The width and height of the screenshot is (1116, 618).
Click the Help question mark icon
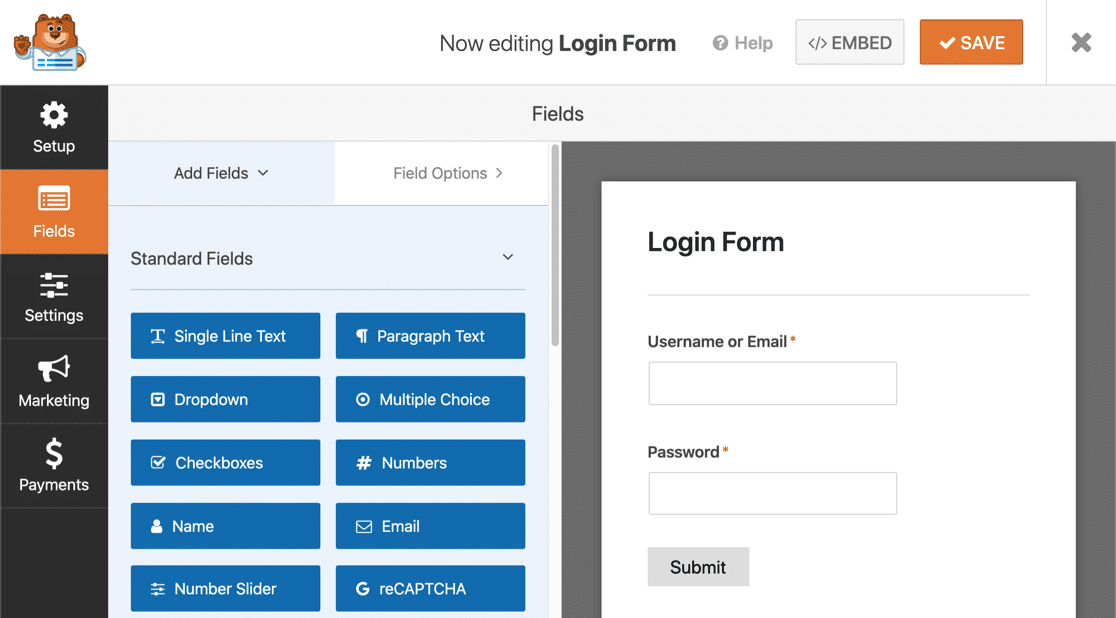click(x=720, y=43)
